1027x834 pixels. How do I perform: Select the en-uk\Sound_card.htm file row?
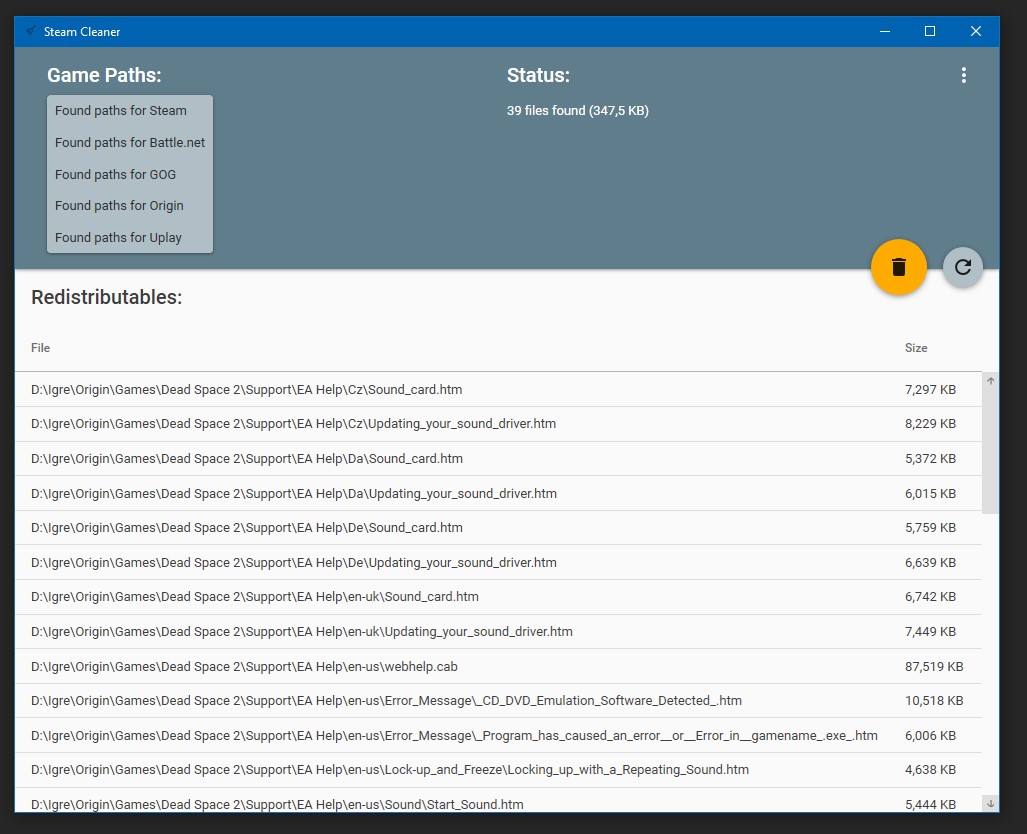click(x=498, y=597)
